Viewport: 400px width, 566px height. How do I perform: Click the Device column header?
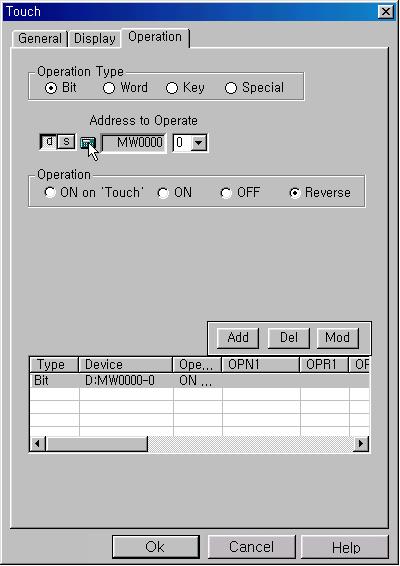126,365
